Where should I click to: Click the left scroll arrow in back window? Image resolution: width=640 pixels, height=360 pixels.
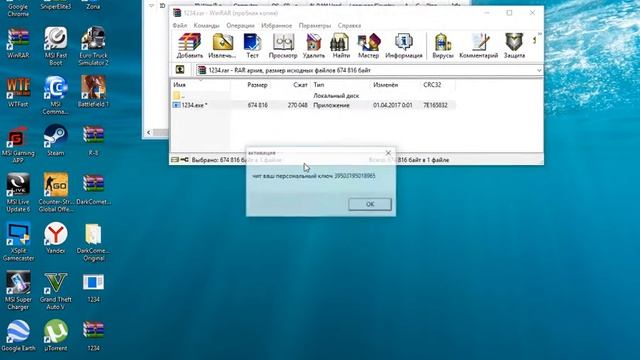pyautogui.click(x=149, y=132)
